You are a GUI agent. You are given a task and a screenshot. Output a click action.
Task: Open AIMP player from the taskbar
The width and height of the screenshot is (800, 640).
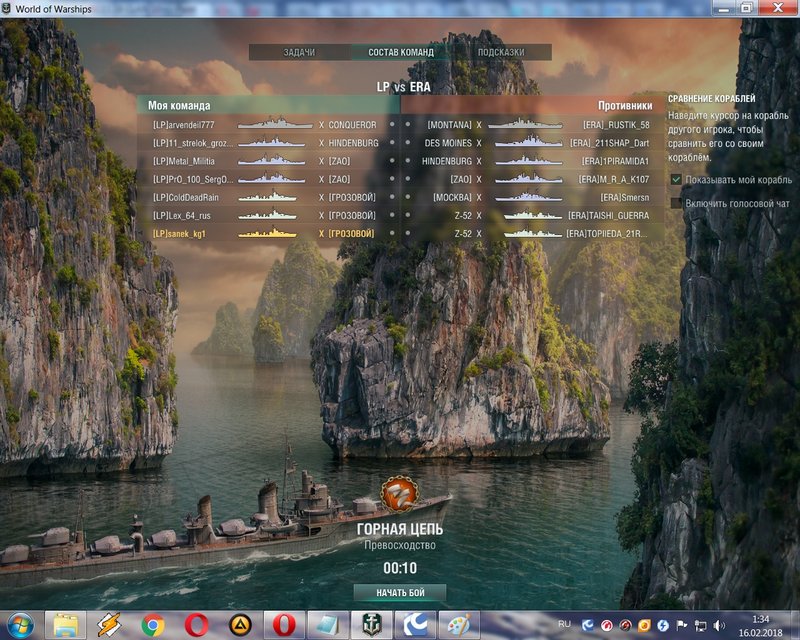pos(240,625)
